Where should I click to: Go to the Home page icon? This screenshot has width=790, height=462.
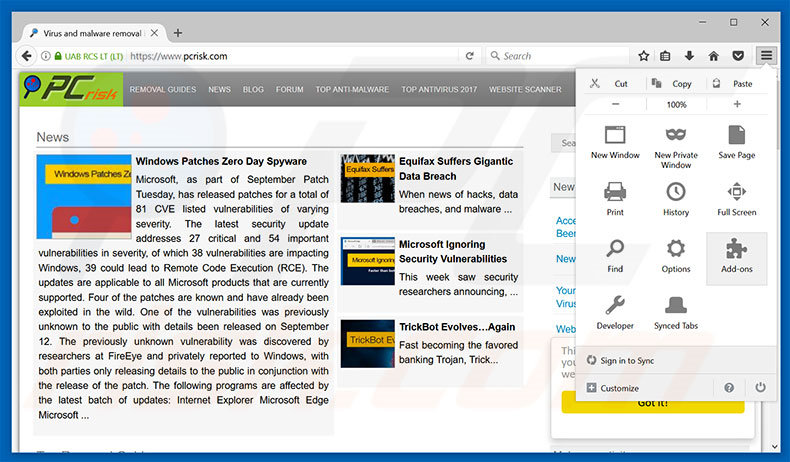point(713,56)
